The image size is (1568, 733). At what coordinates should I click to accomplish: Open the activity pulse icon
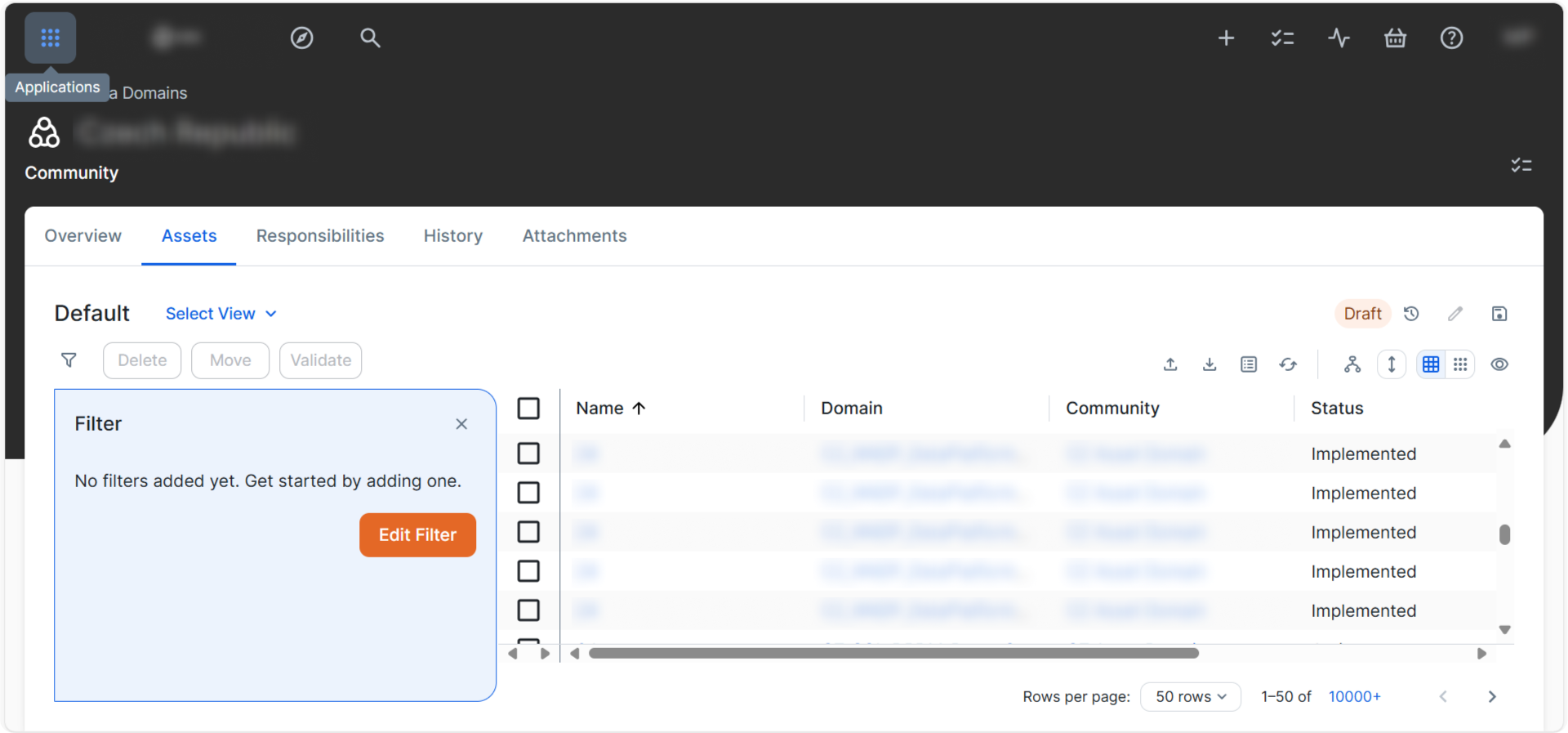[1339, 38]
